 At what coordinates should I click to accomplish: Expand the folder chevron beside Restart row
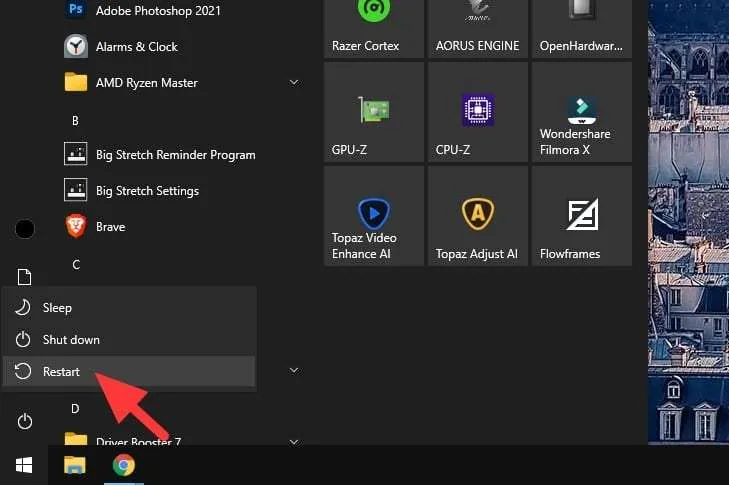point(294,371)
